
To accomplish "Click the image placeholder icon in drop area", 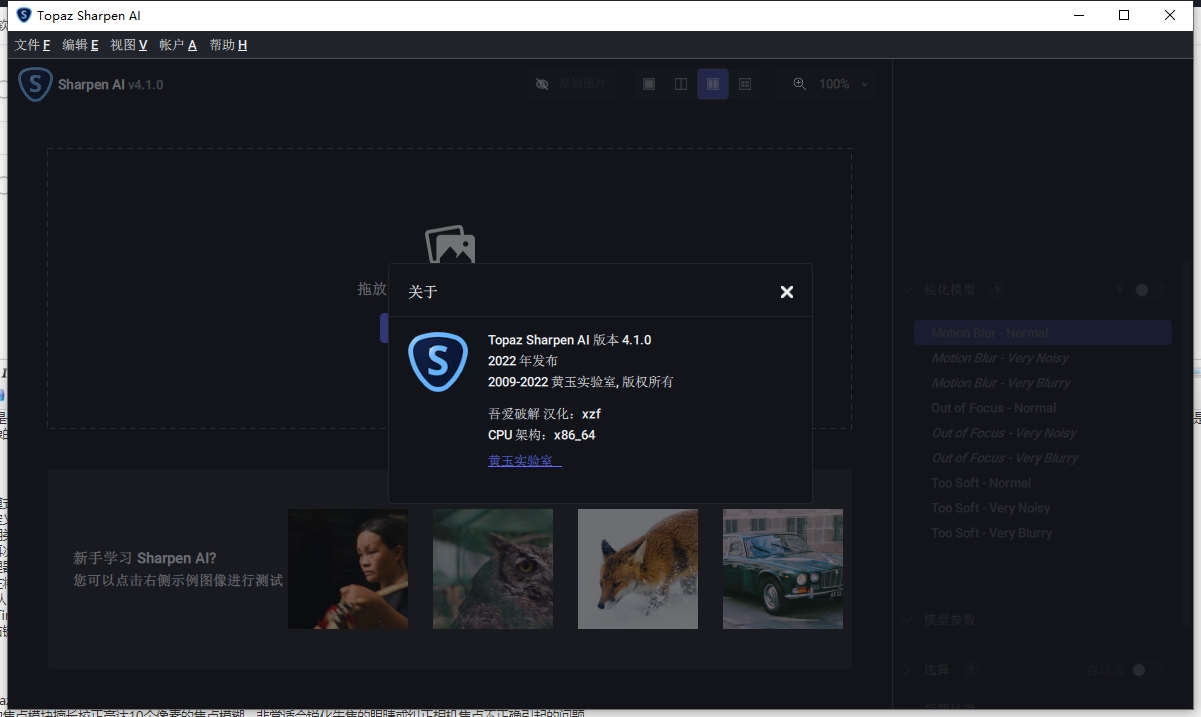I will coord(450,245).
